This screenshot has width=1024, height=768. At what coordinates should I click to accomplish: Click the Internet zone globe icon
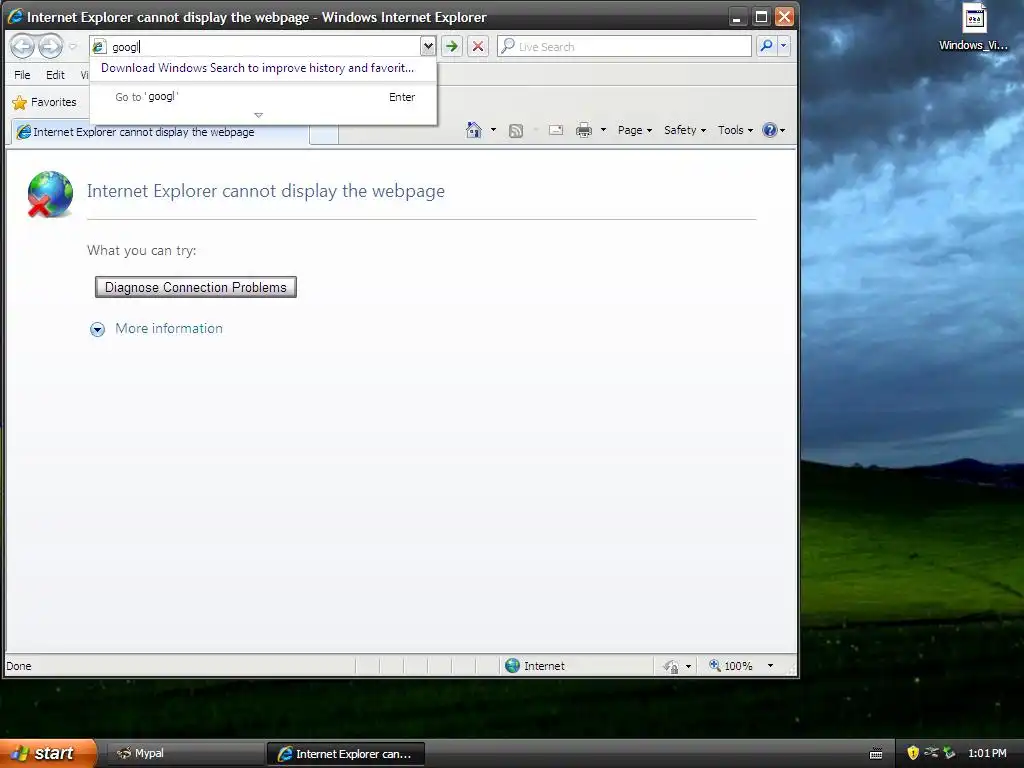[x=513, y=665]
